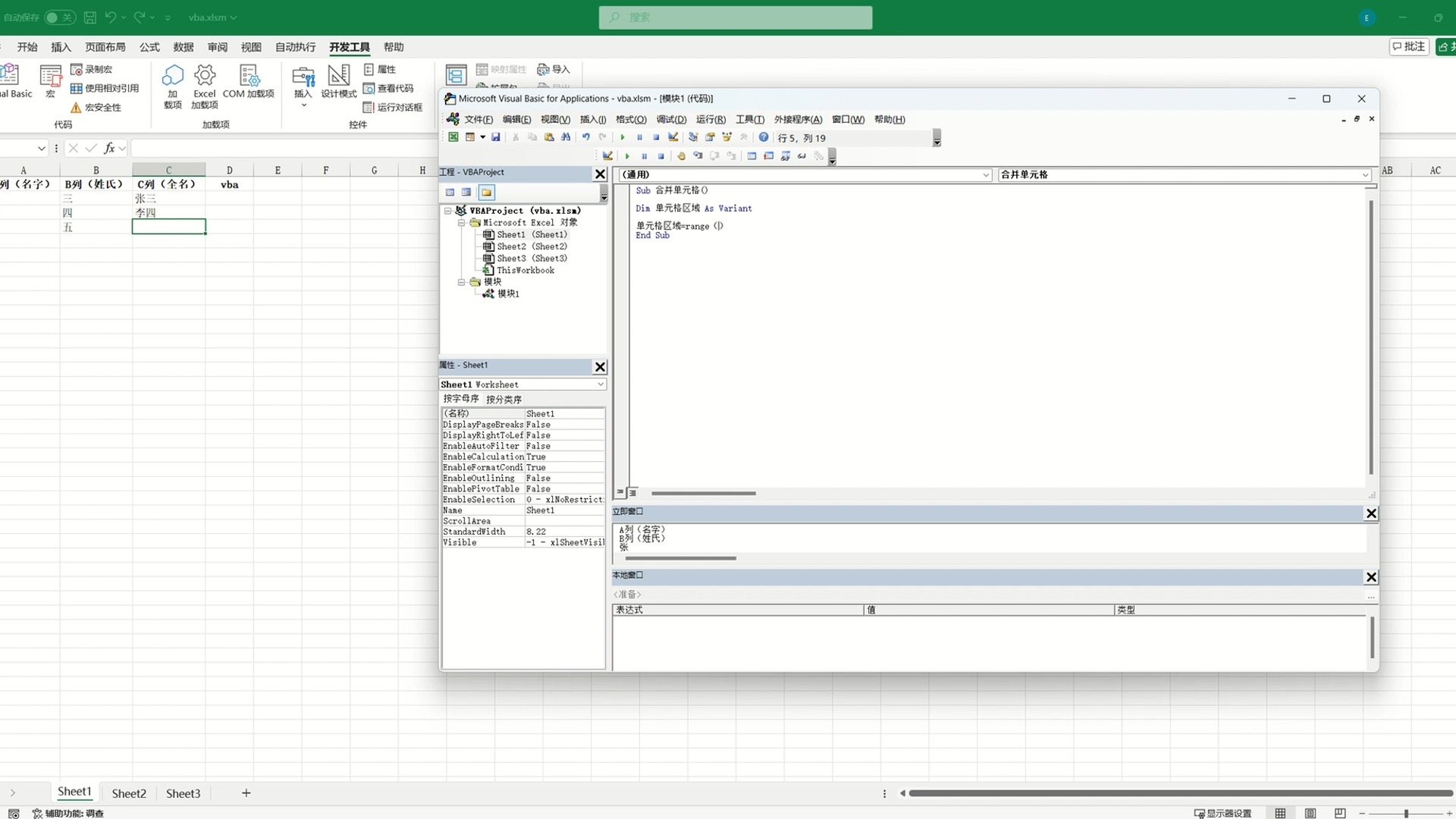Viewport: 1456px width, 819px height.
Task: Click 查看代码 view code button
Action: 388,88
